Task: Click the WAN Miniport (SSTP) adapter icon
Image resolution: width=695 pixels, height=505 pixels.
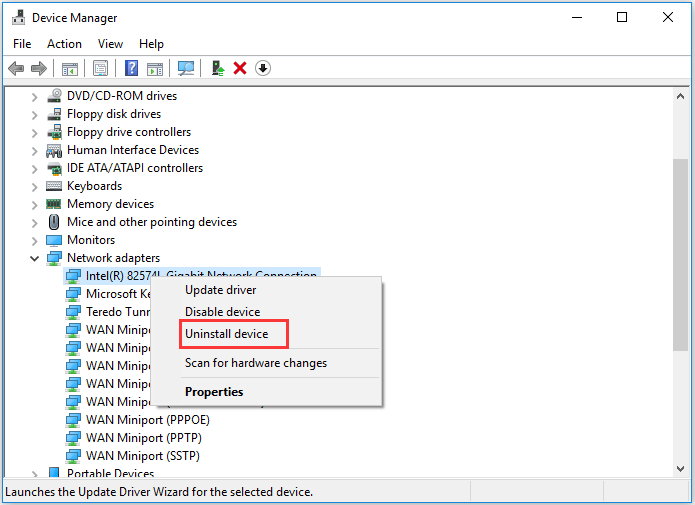Action: point(73,456)
